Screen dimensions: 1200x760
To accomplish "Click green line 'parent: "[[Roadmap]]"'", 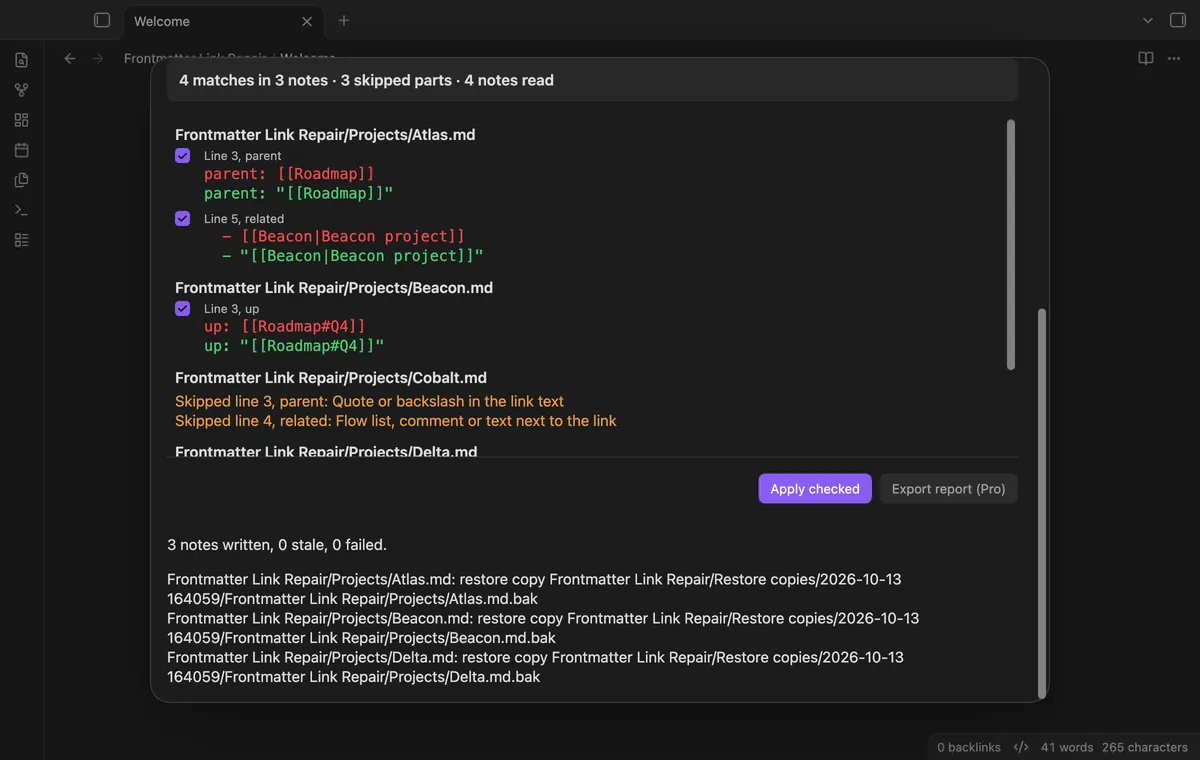I will (x=299, y=193).
